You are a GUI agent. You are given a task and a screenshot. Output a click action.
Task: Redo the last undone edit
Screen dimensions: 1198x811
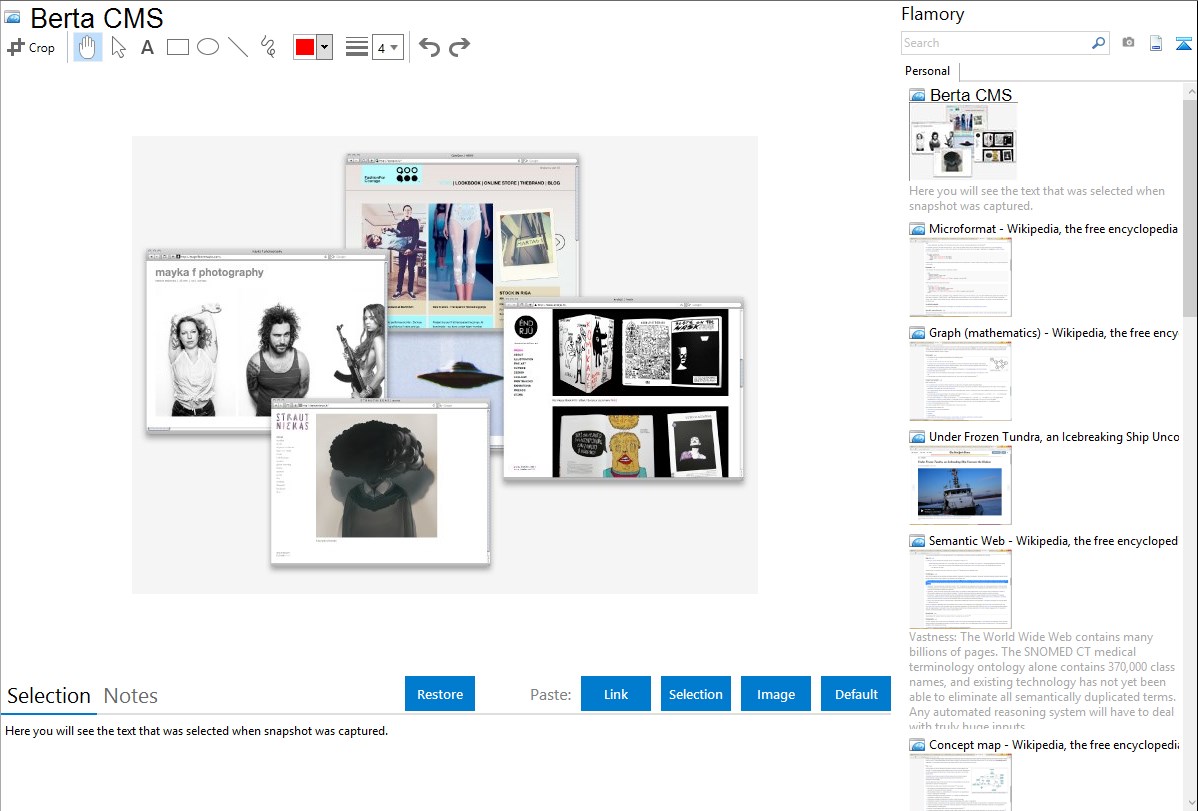459,47
